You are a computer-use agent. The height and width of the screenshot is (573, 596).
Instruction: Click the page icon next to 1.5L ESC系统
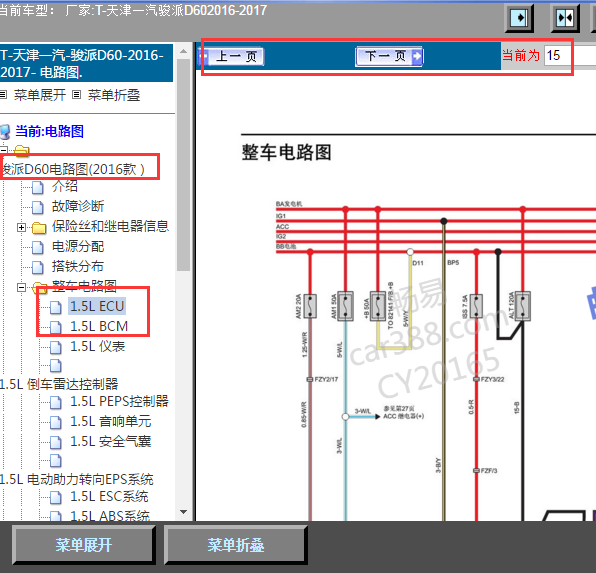(x=56, y=497)
